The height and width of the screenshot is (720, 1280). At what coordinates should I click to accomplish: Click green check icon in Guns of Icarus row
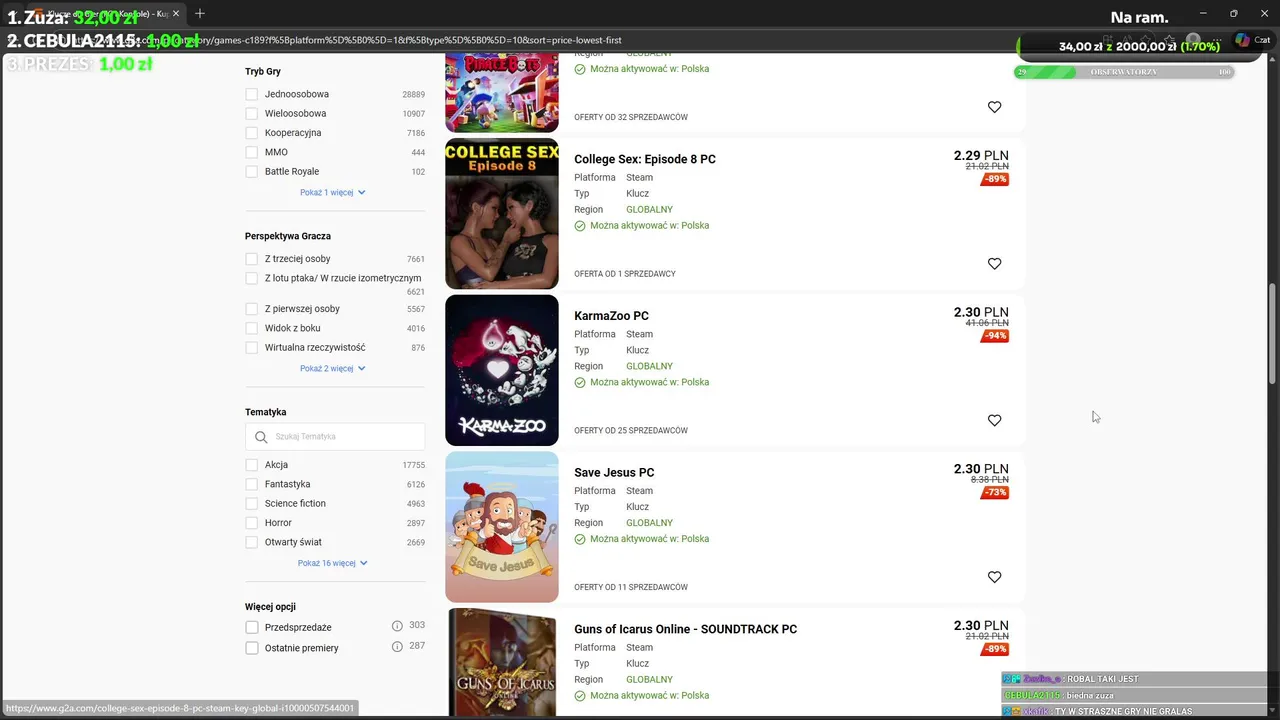[x=580, y=696]
